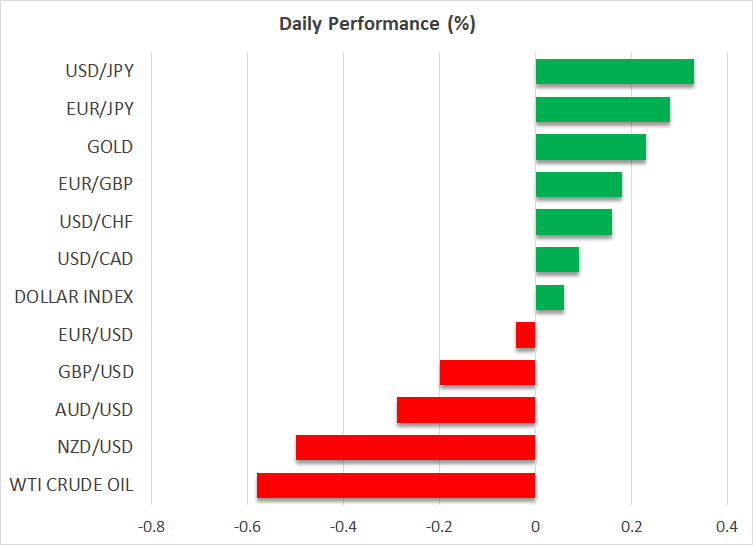753x545 pixels.
Task: Select the green EUR/JPY bar
Action: coord(602,110)
